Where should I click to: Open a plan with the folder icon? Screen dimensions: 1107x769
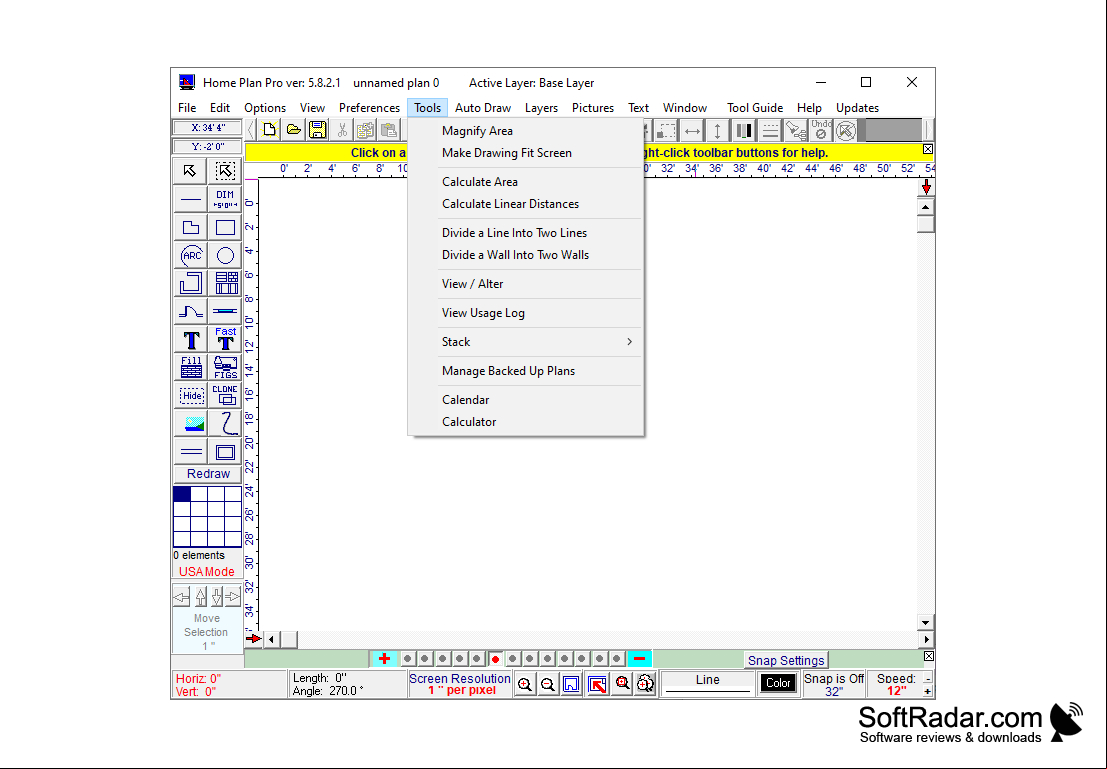293,130
